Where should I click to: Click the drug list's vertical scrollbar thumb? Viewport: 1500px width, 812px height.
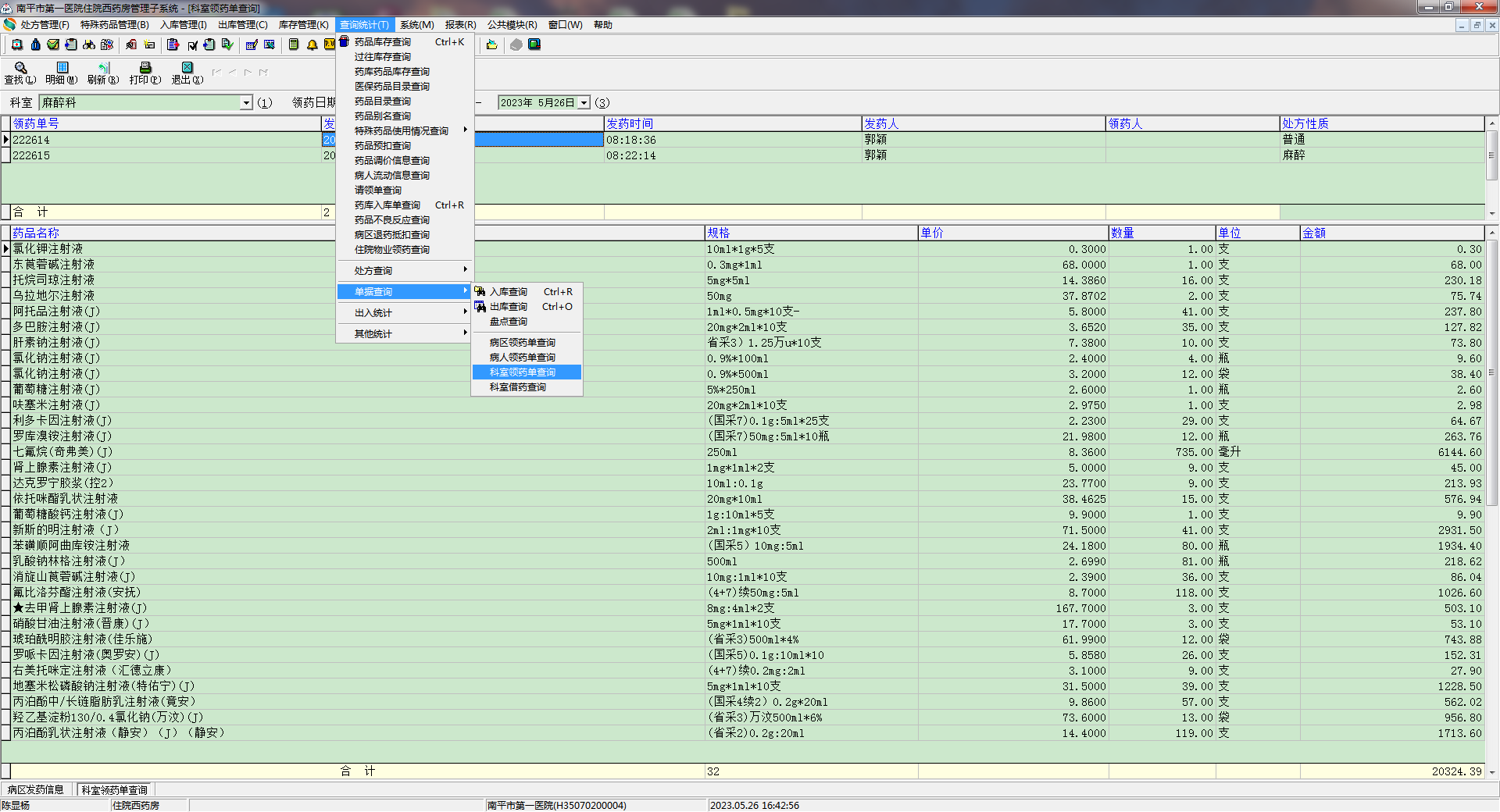pos(1492,373)
